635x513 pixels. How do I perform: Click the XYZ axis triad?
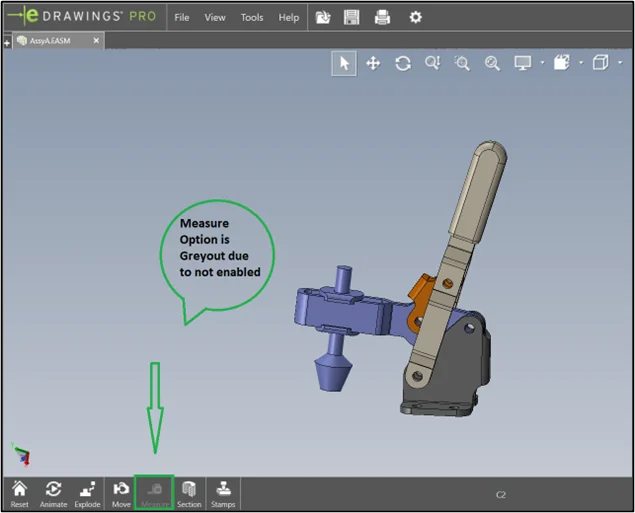point(21,454)
